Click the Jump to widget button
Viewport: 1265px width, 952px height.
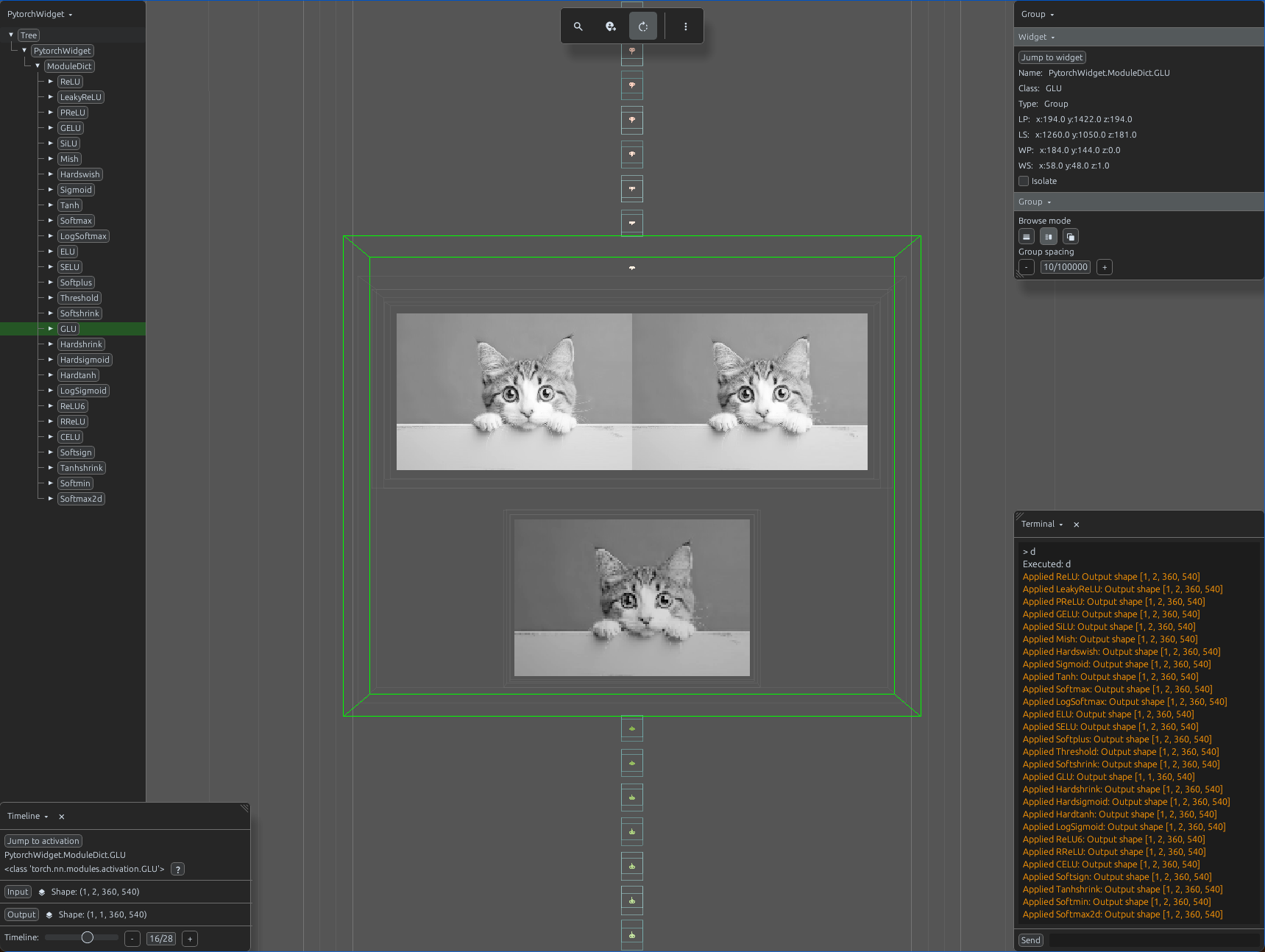(x=1052, y=57)
